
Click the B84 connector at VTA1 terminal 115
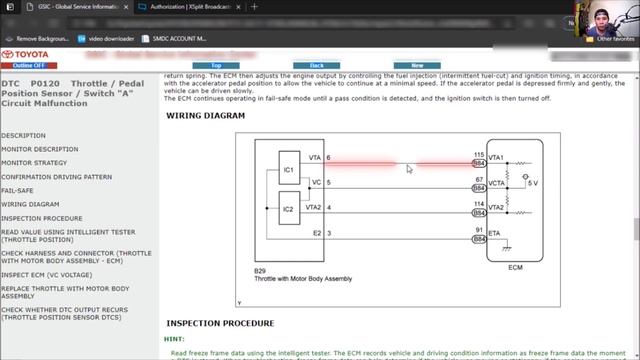click(479, 163)
